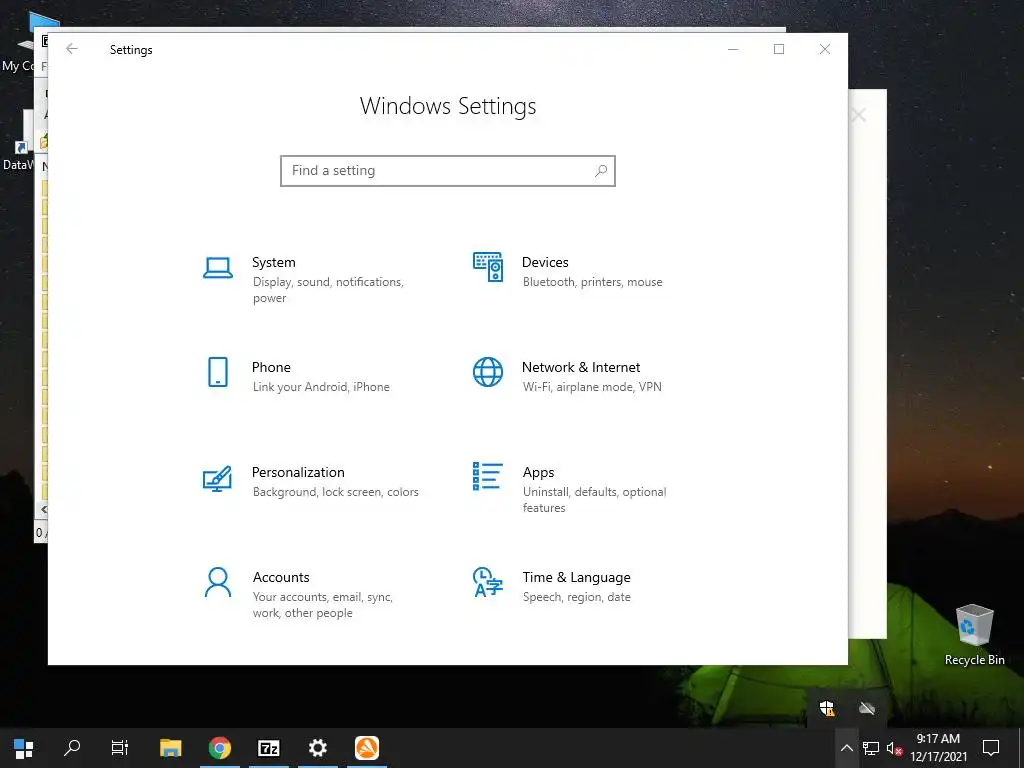Click the Apps list icon
1024x768 pixels.
[x=488, y=476]
